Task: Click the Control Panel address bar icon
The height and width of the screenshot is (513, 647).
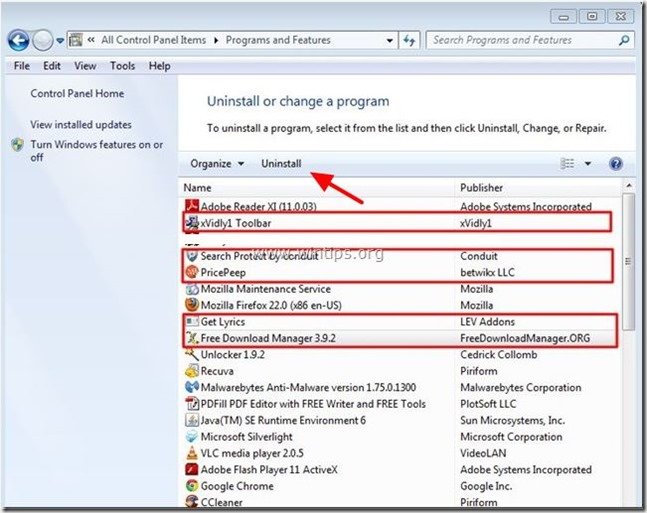Action: [76, 40]
